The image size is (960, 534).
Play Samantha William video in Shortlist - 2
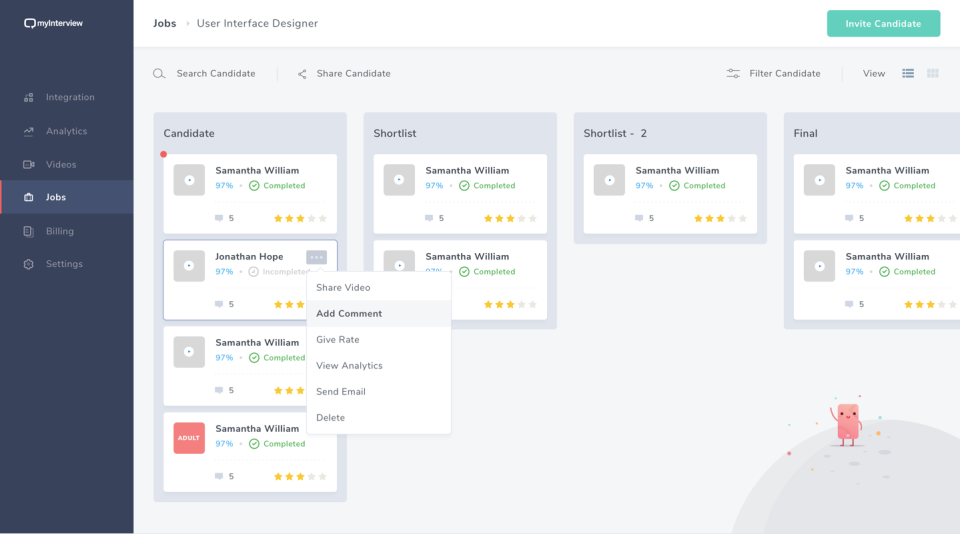tap(609, 180)
